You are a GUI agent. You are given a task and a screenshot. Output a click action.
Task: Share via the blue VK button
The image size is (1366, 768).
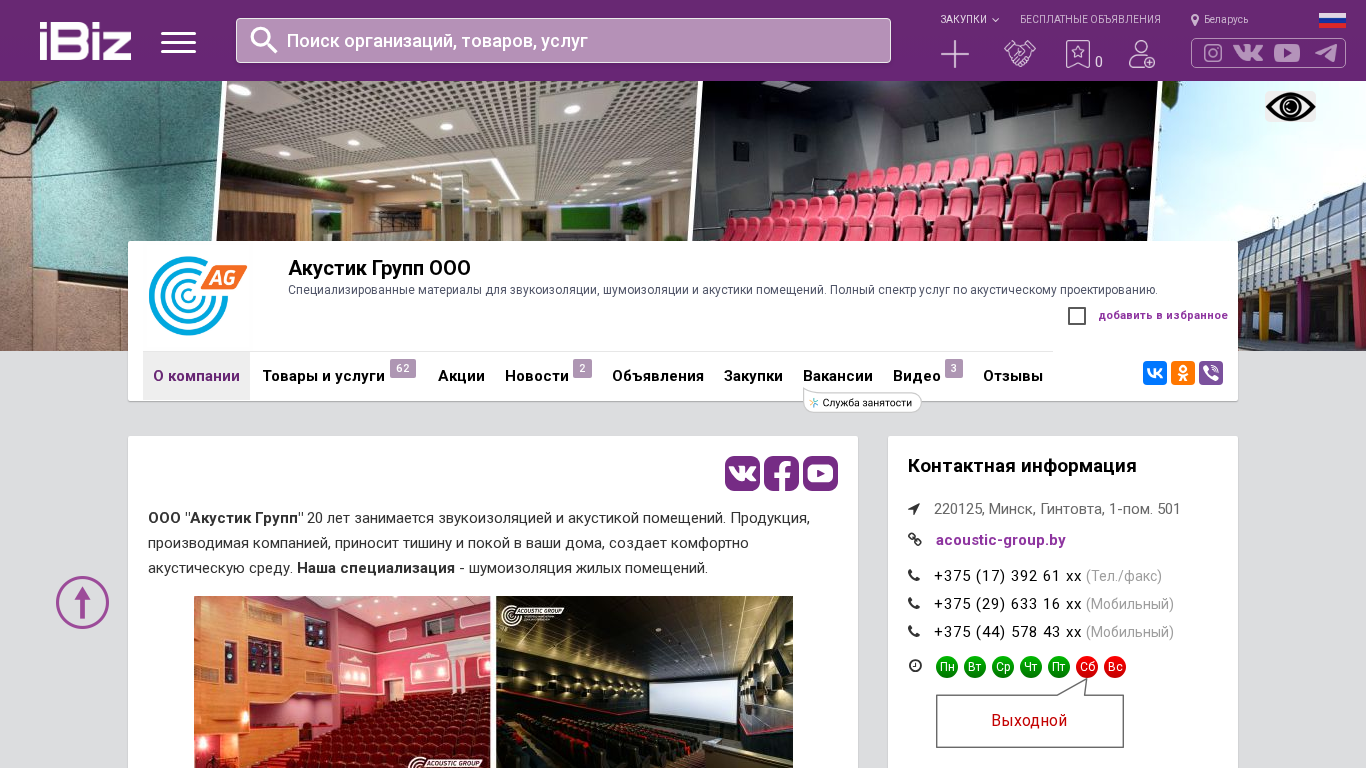click(x=1155, y=373)
